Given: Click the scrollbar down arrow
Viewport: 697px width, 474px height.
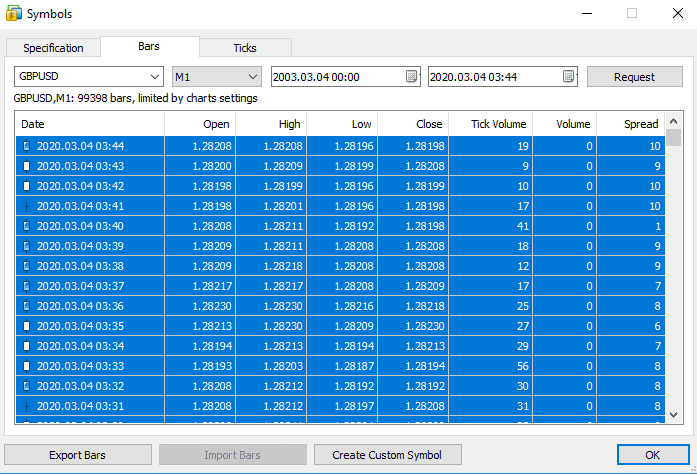Looking at the screenshot, I should point(673,415).
